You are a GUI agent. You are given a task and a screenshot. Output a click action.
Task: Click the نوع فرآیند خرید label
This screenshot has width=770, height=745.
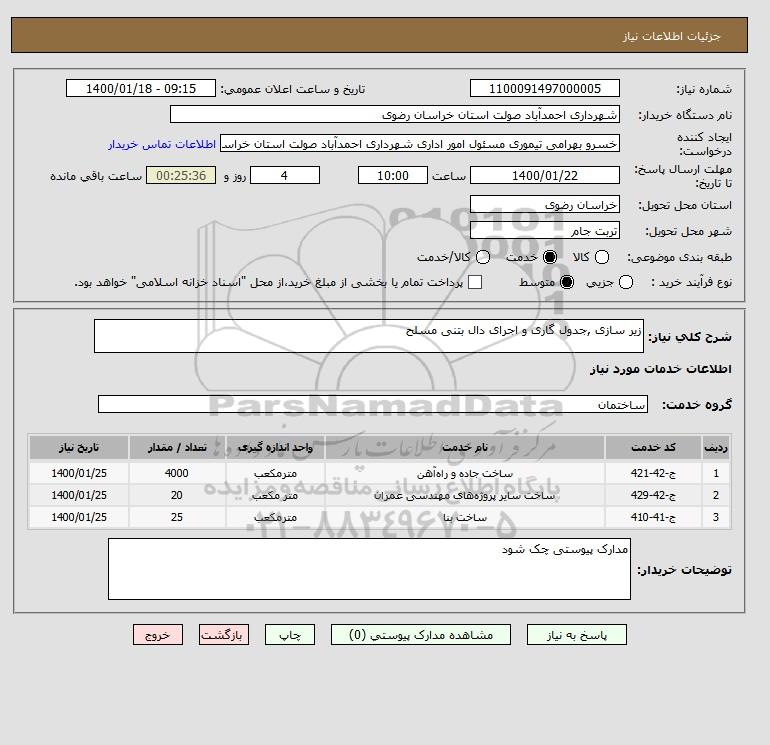tap(691, 282)
